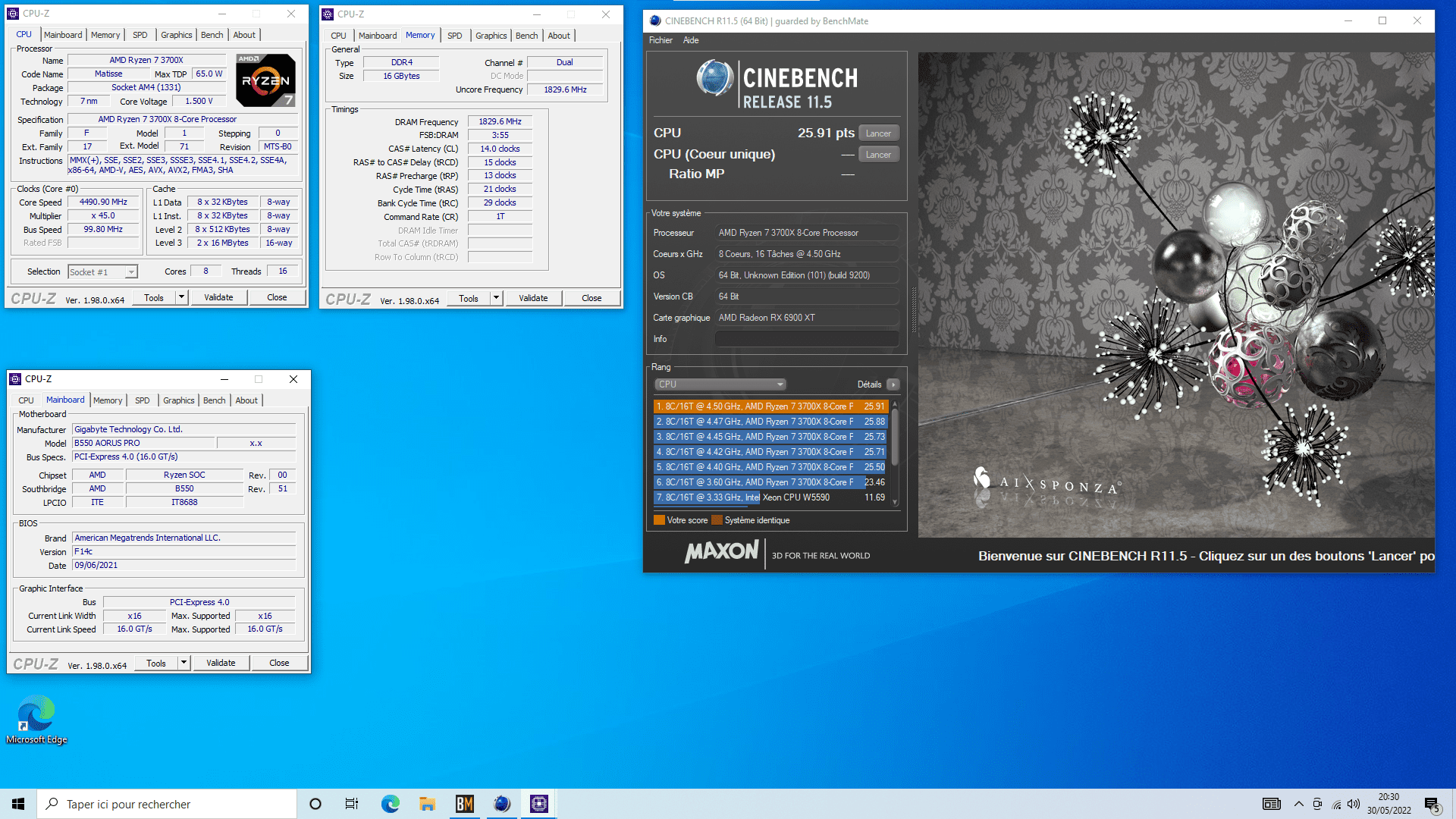Open Microsoft Edge desktop shortcut
Image resolution: width=1456 pixels, height=819 pixels.
(36, 720)
